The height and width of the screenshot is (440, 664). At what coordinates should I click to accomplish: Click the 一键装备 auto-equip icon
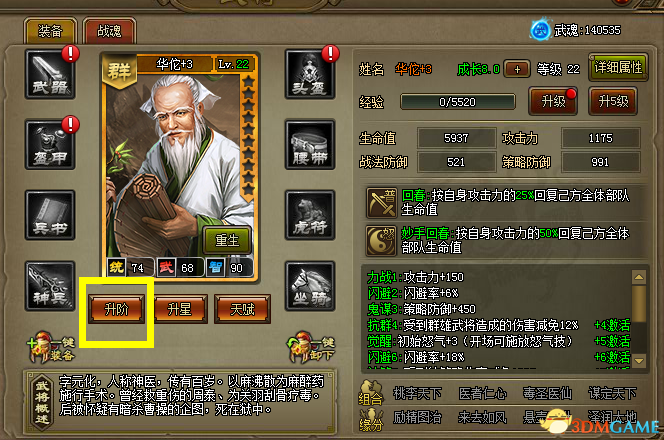(x=52, y=348)
